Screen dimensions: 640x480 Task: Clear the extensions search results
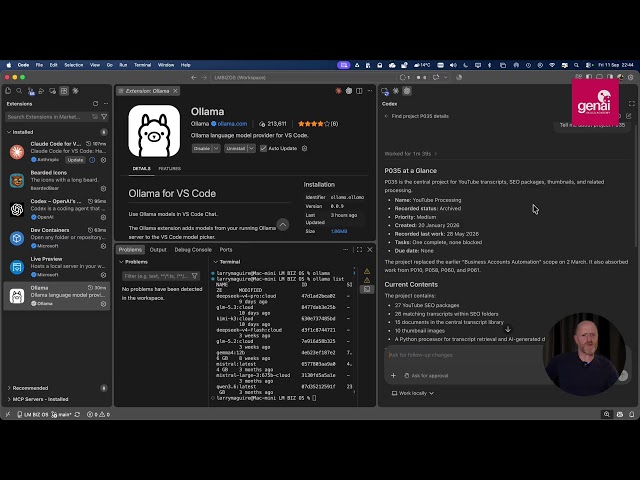[x=95, y=117]
